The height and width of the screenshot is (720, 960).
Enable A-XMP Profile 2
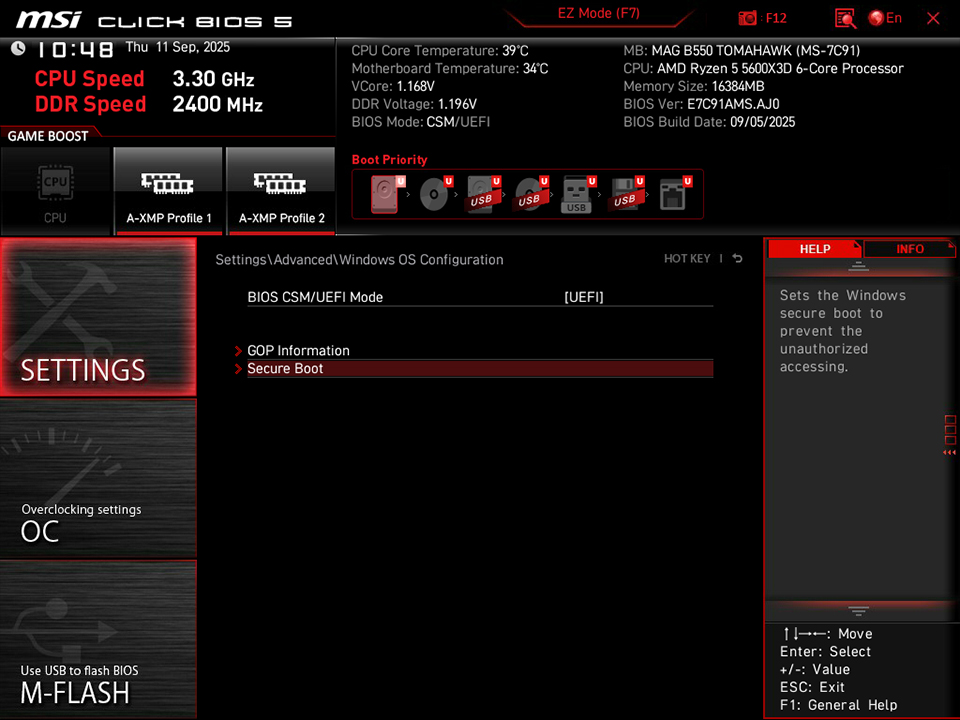281,190
